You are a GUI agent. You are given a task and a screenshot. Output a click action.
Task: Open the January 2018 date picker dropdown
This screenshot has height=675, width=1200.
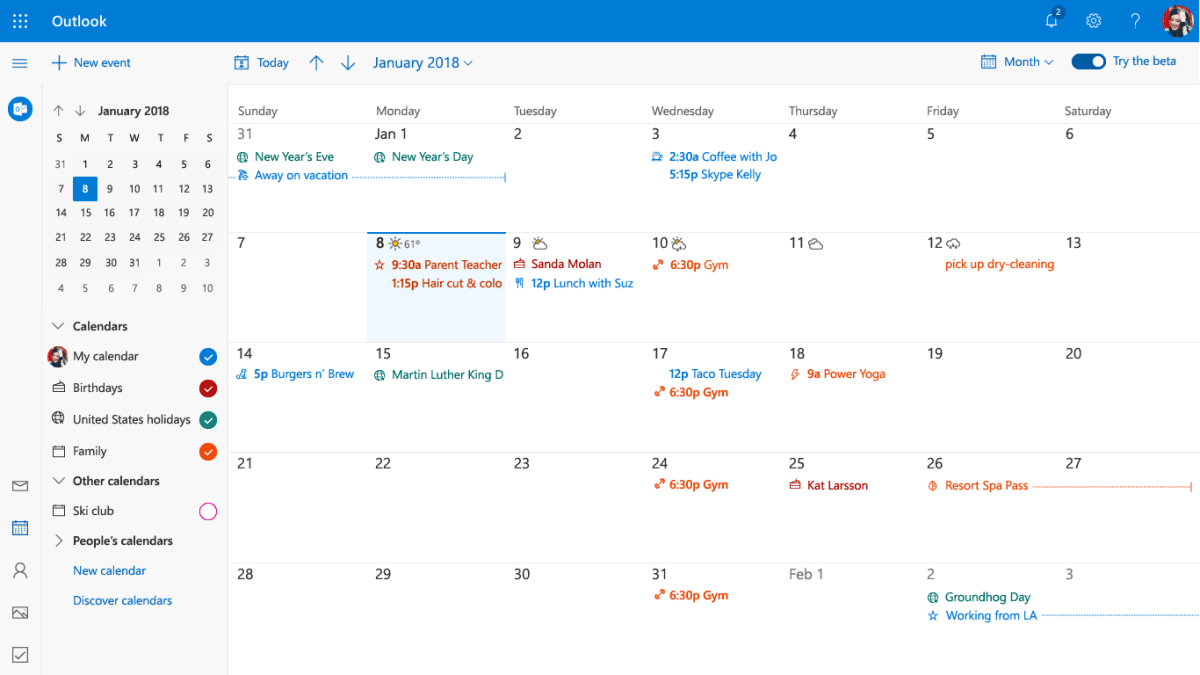[422, 62]
